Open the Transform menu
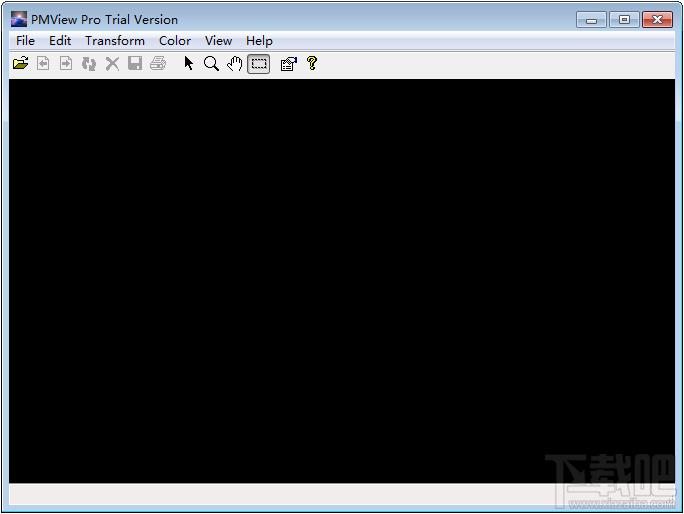684x514 pixels. point(115,41)
